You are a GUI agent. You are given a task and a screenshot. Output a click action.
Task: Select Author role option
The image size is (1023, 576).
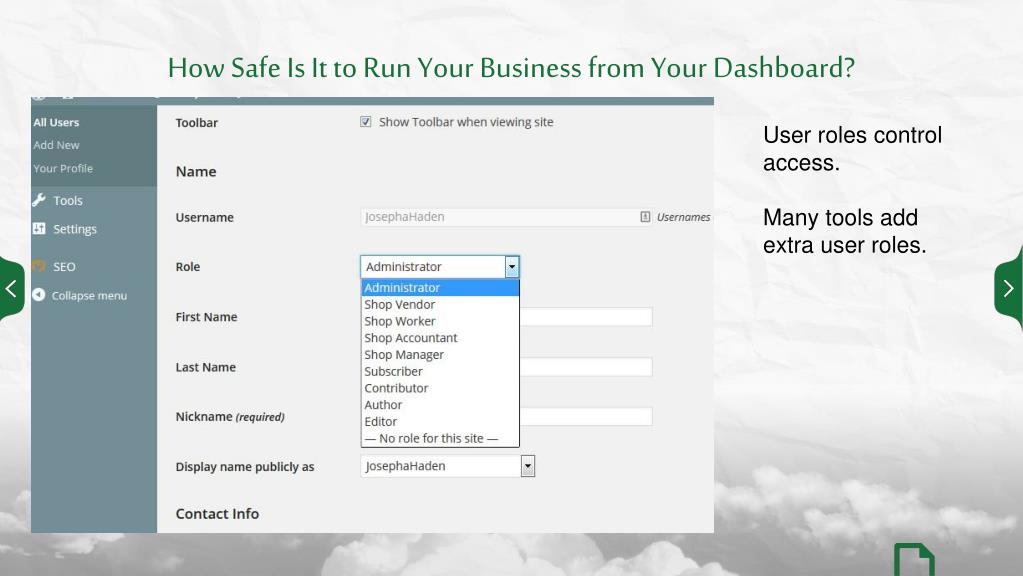pyautogui.click(x=440, y=405)
